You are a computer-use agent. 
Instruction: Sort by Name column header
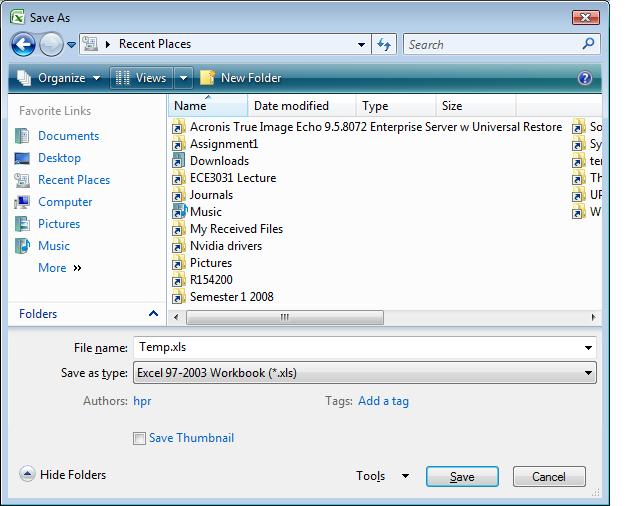pyautogui.click(x=208, y=106)
